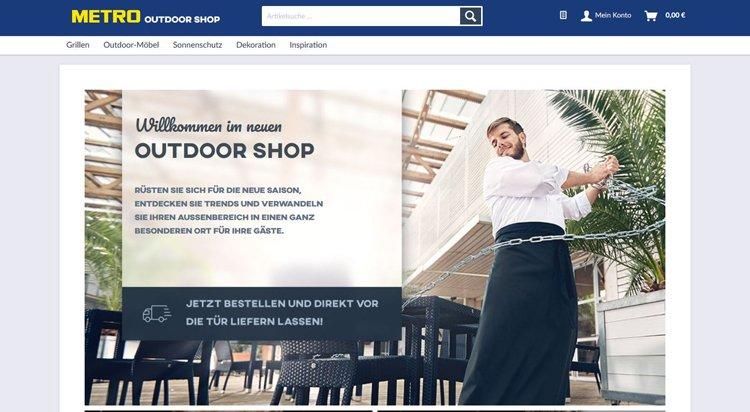The height and width of the screenshot is (412, 750).
Task: Open the Outdoor-Möbel category
Action: 131,45
